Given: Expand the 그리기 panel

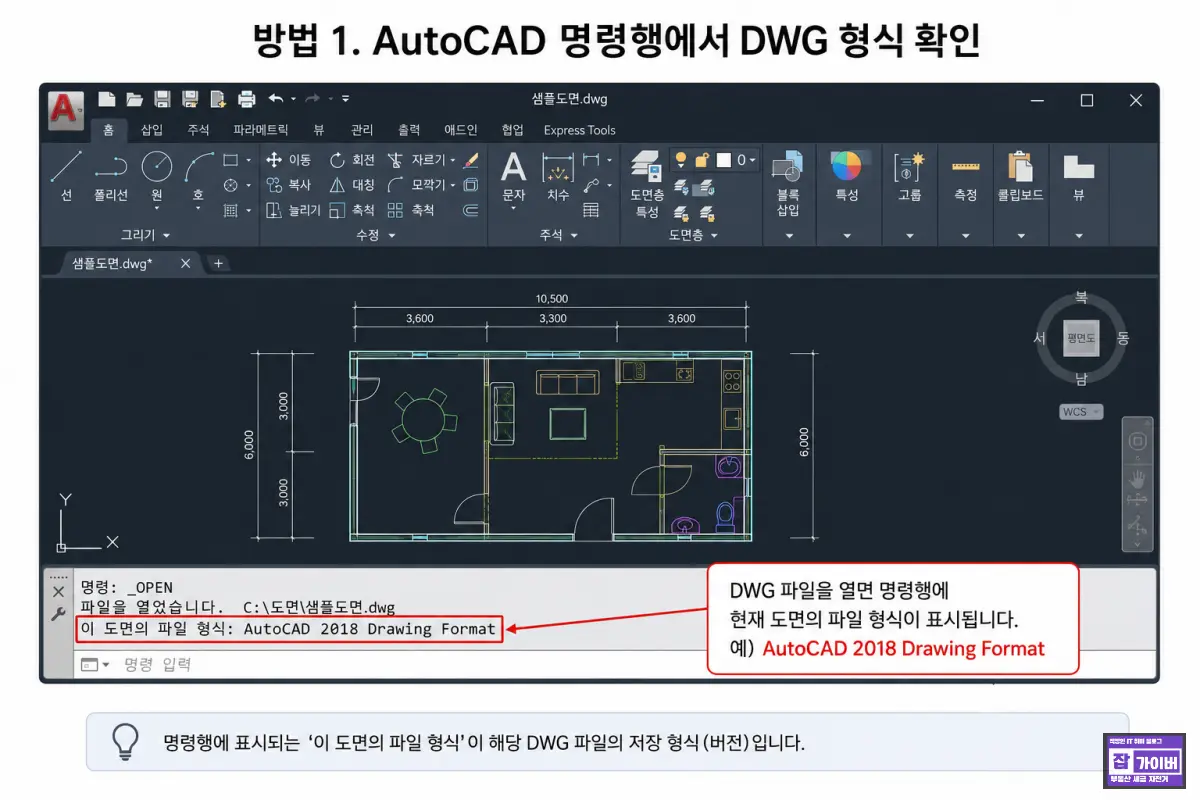Looking at the screenshot, I should 145,235.
